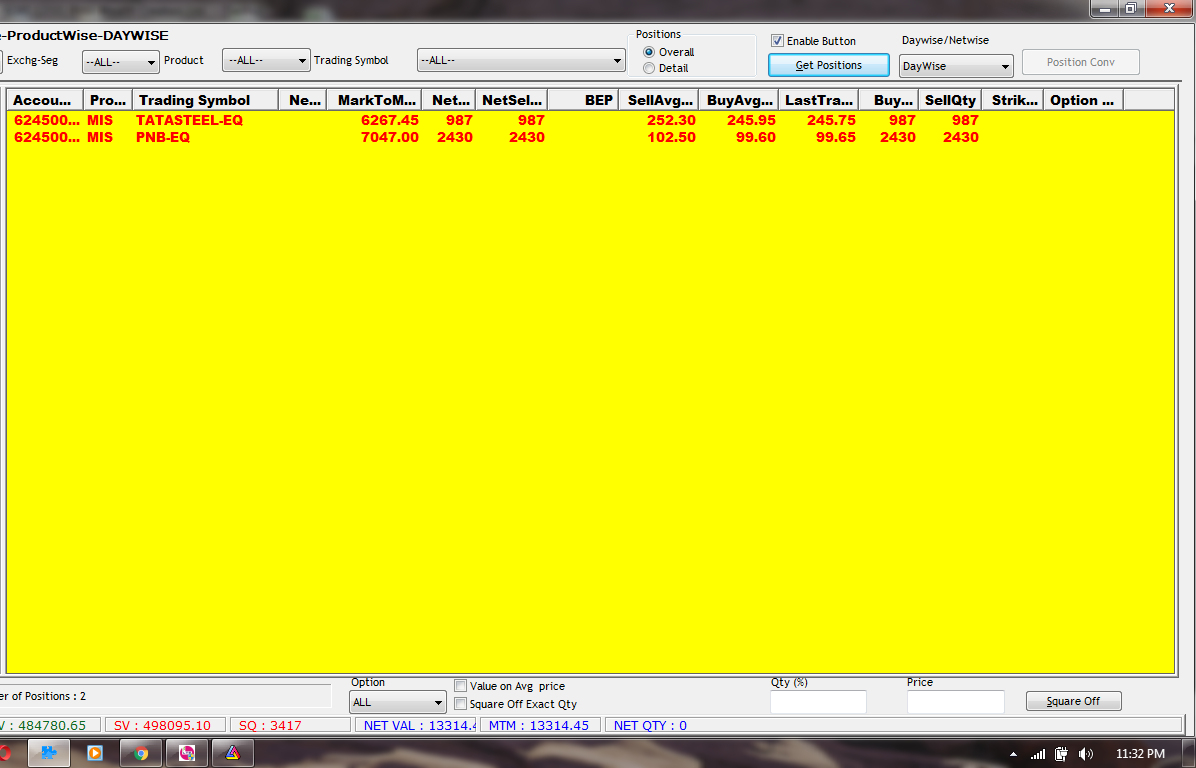This screenshot has width=1196, height=768.
Task: Click buy average value 99.60
Action: coord(755,137)
